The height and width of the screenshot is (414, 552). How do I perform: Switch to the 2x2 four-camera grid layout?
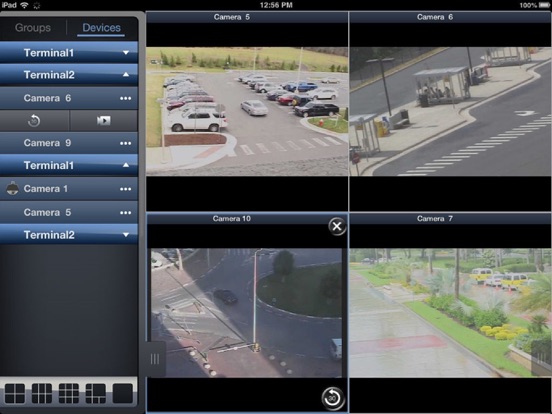coord(15,393)
